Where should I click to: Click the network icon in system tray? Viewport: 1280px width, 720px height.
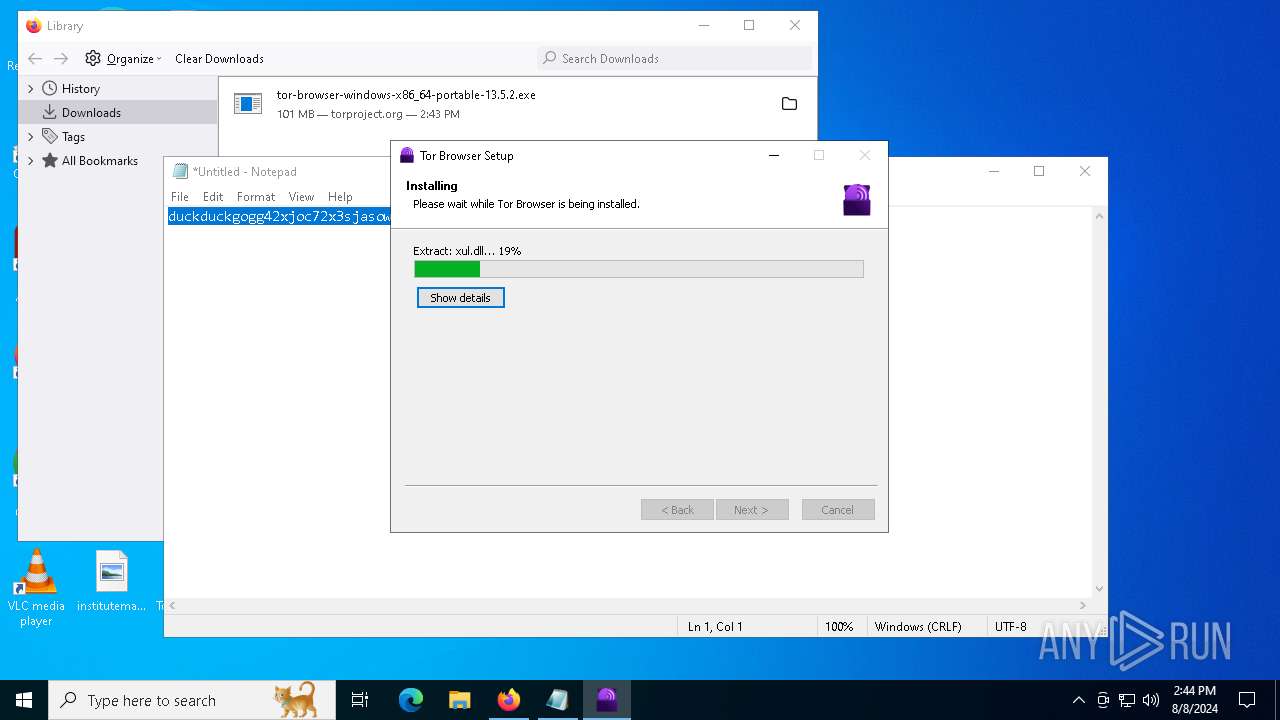pyautogui.click(x=1127, y=700)
